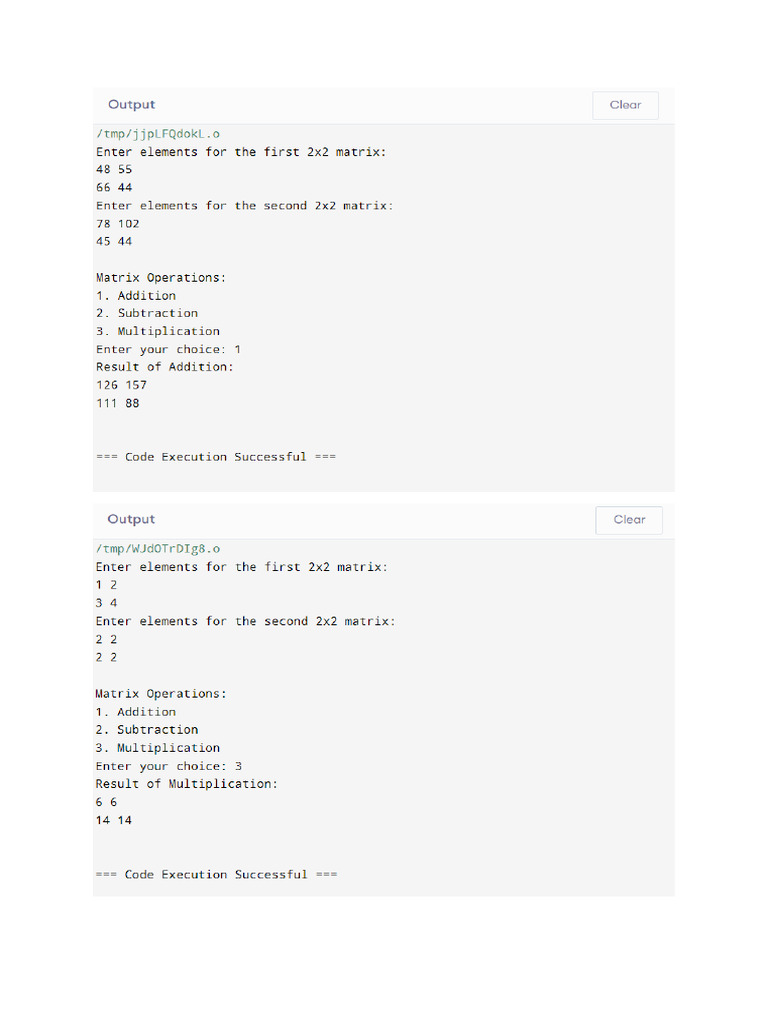This screenshot has height=1024, width=768.
Task: Click second panel's 'Code Execution Successful' message
Action: point(216,874)
